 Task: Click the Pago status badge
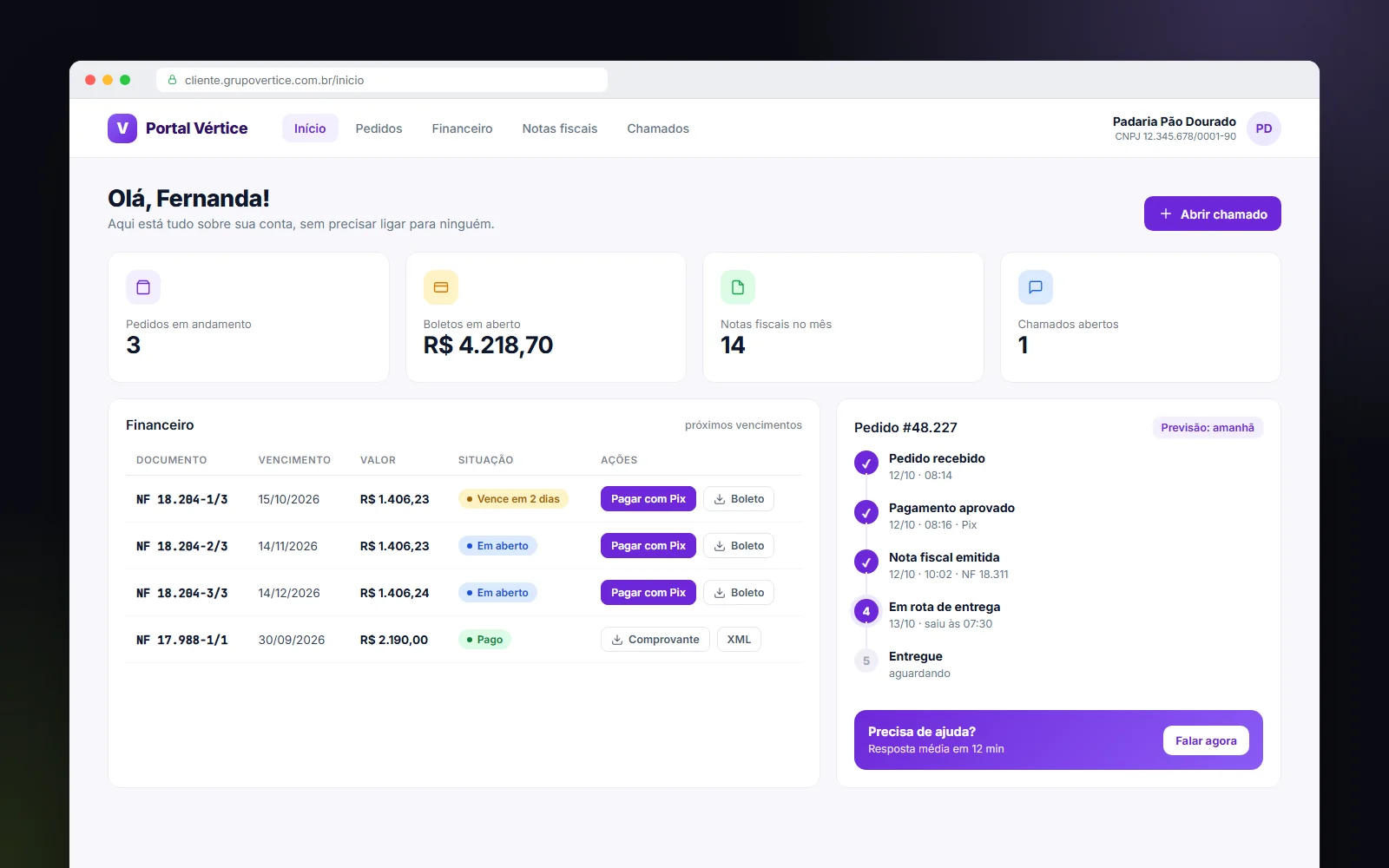point(484,640)
